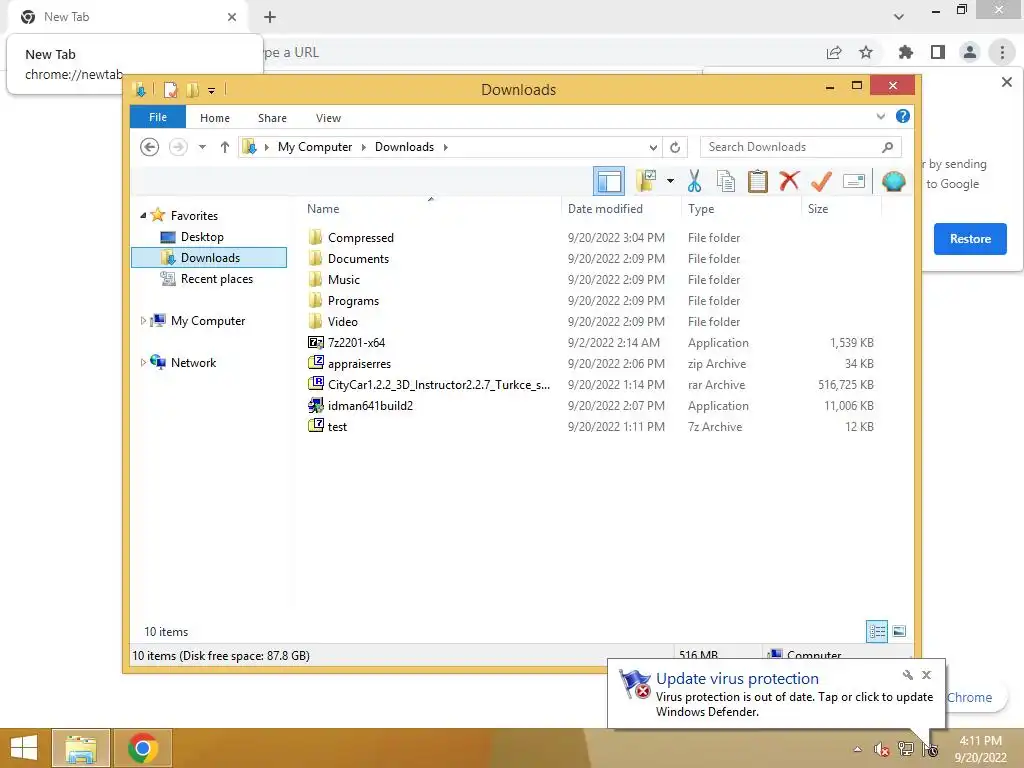1024x768 pixels.
Task: Paste using the clipboard icon
Action: pos(758,181)
